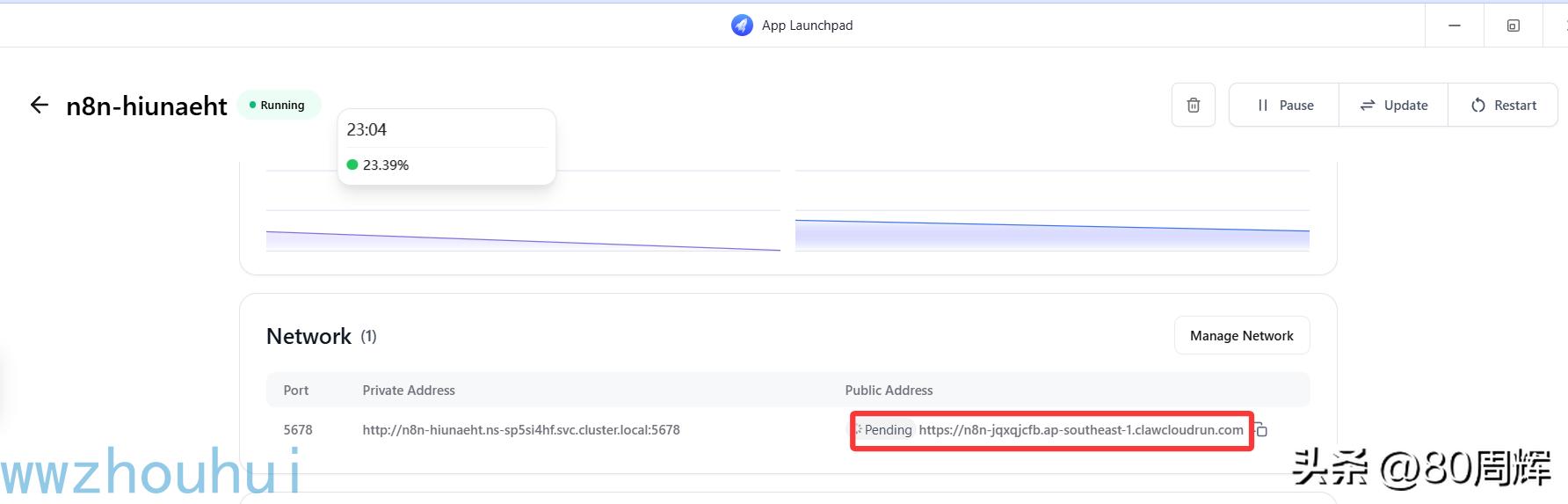This screenshot has width=1568, height=504.
Task: Copy the public address with copy icon
Action: click(x=1261, y=430)
